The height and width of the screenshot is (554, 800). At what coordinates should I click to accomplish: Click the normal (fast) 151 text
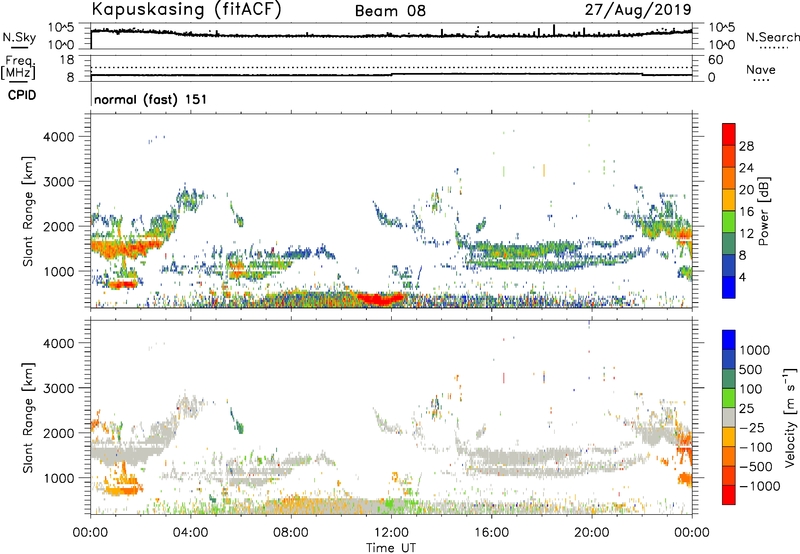(x=151, y=99)
